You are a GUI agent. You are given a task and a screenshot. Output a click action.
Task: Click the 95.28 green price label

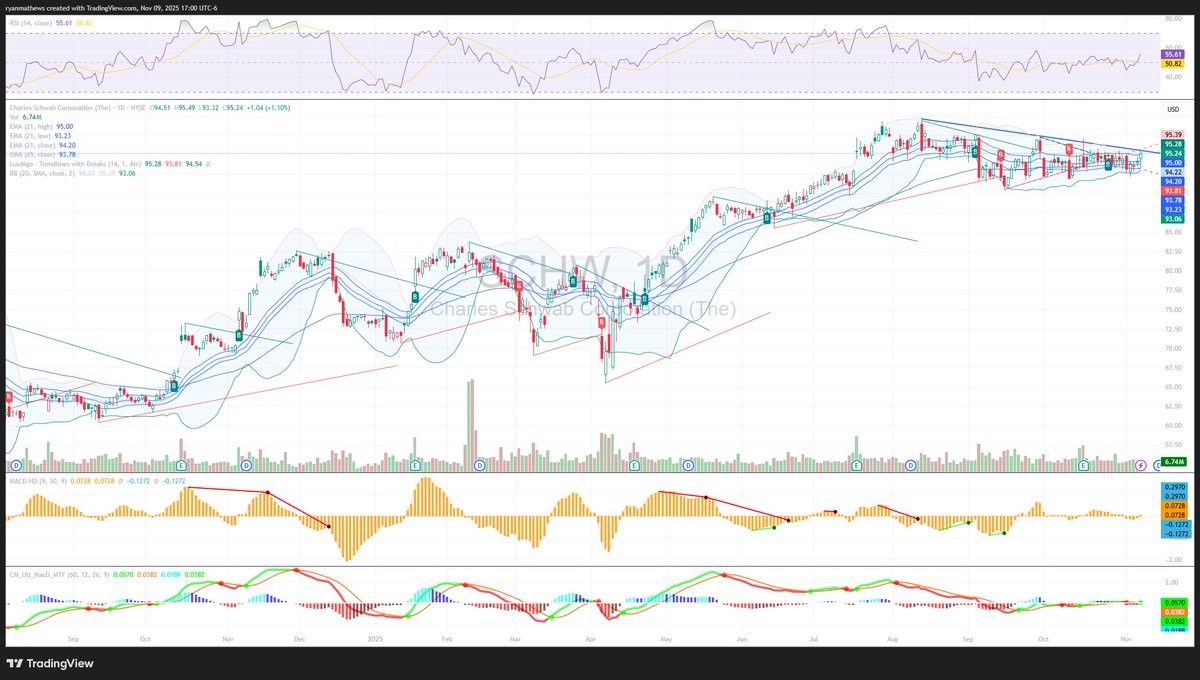1172,145
